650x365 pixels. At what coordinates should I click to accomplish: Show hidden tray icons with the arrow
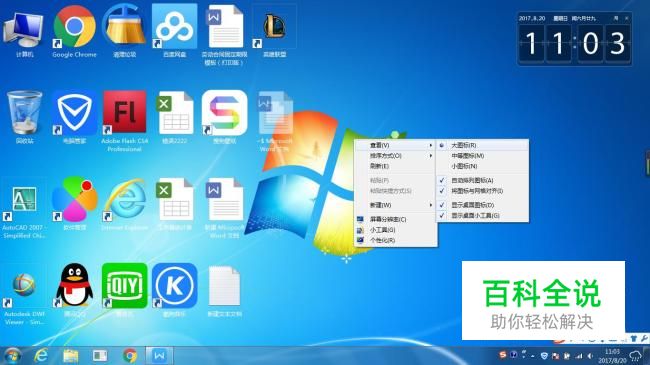[x=532, y=356]
